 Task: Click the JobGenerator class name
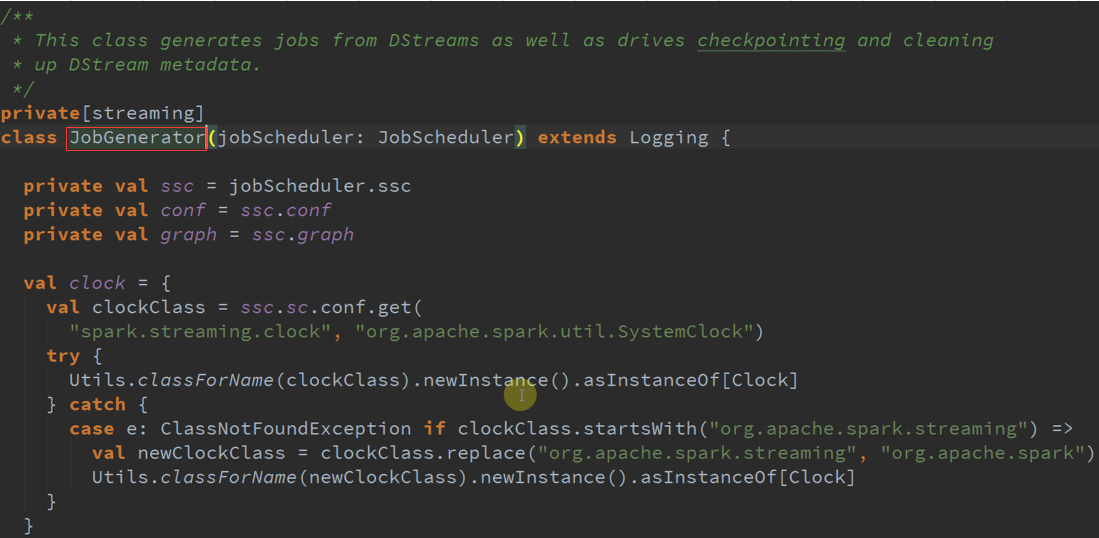(137, 138)
